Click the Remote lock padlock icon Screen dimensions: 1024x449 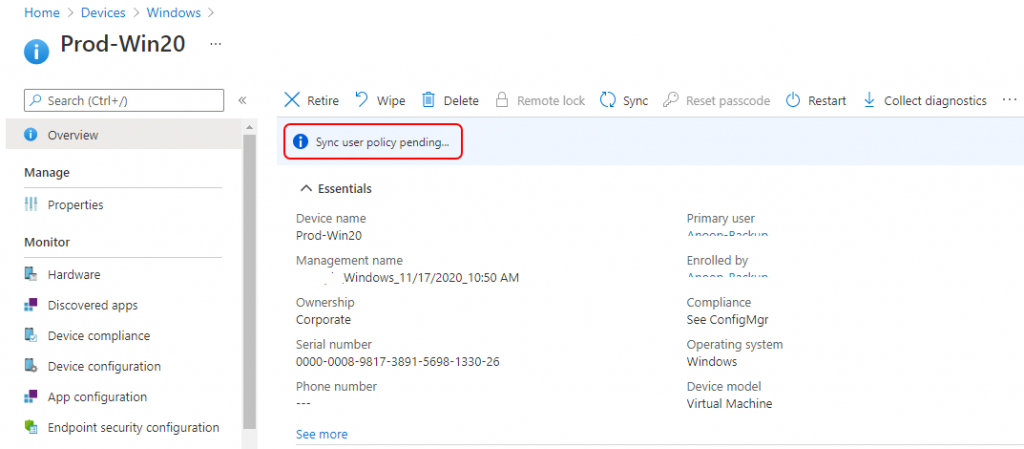coord(502,100)
